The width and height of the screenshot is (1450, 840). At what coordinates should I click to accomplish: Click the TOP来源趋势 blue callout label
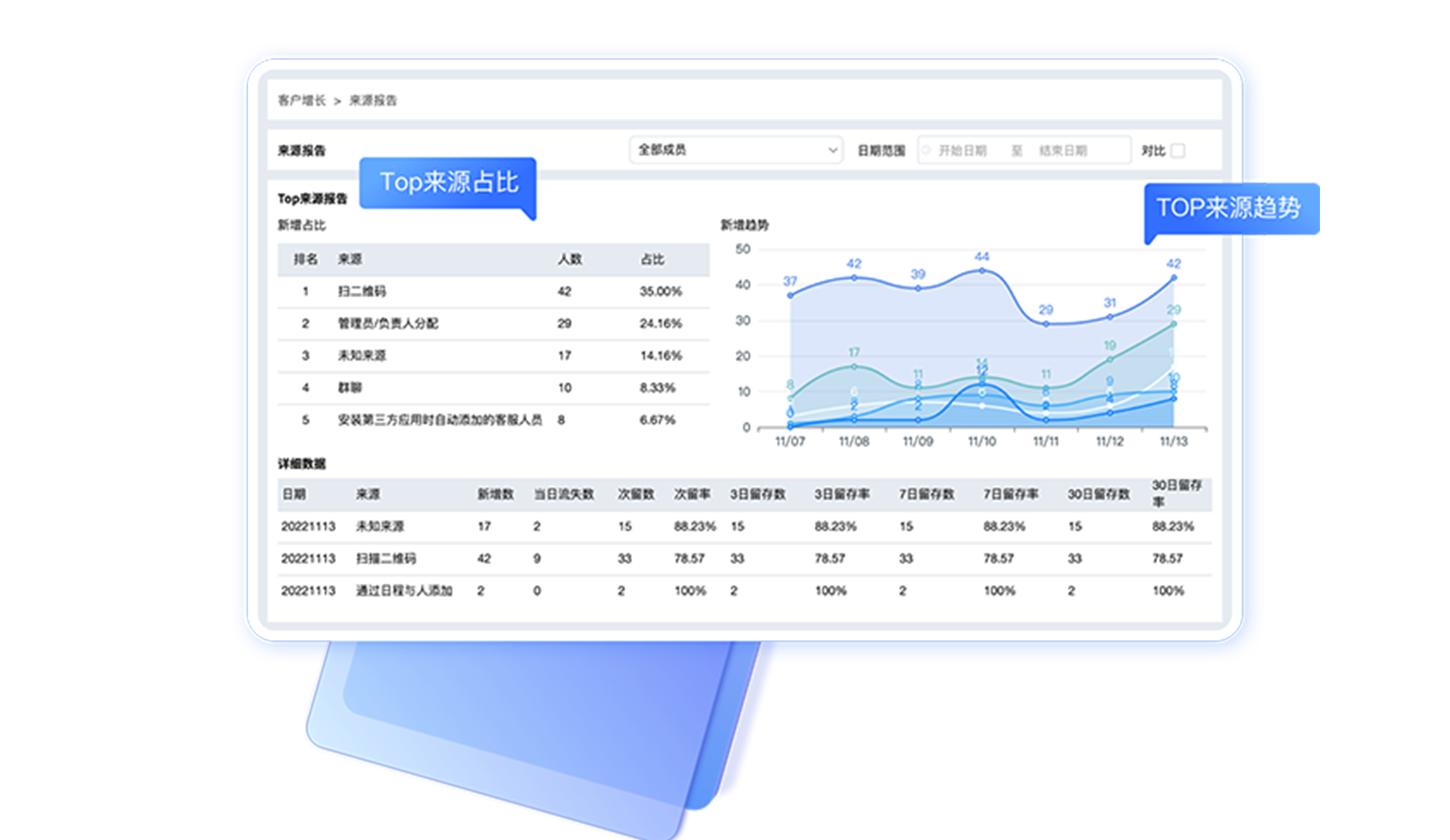coord(1228,208)
